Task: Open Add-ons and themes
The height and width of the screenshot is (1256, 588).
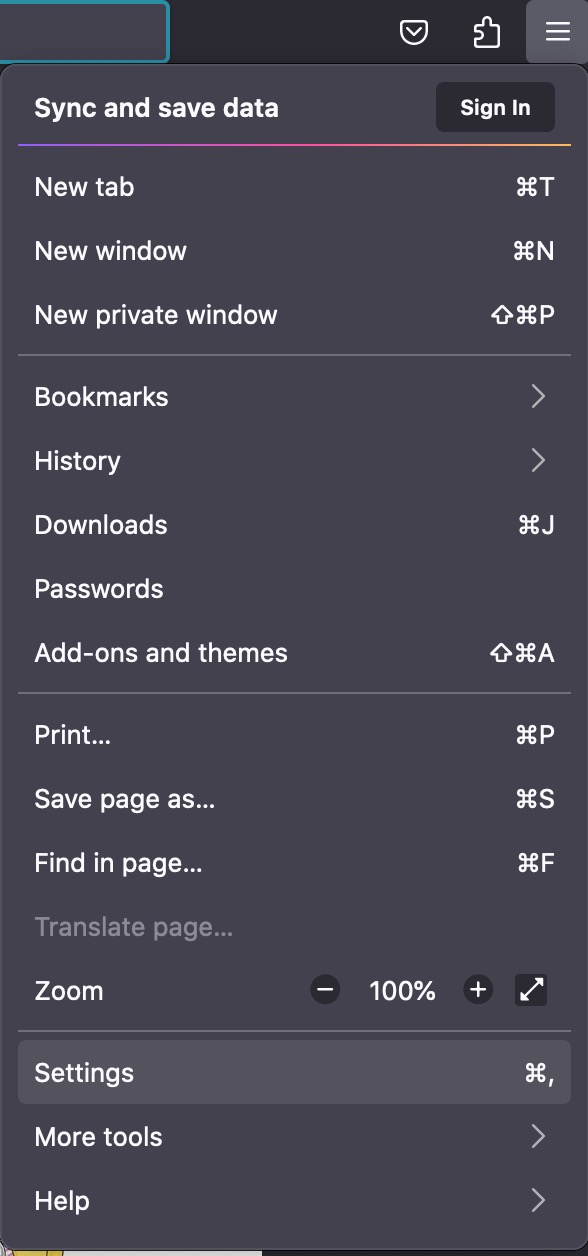Action: tap(294, 653)
